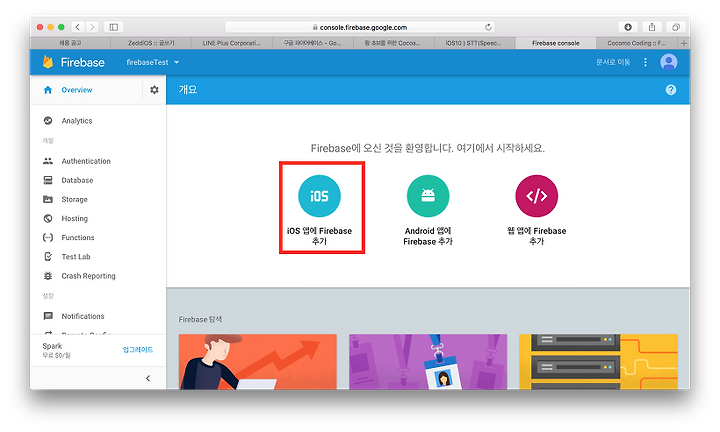Open the Safari share button
Screen dimensions: 720x432
pyautogui.click(x=652, y=27)
